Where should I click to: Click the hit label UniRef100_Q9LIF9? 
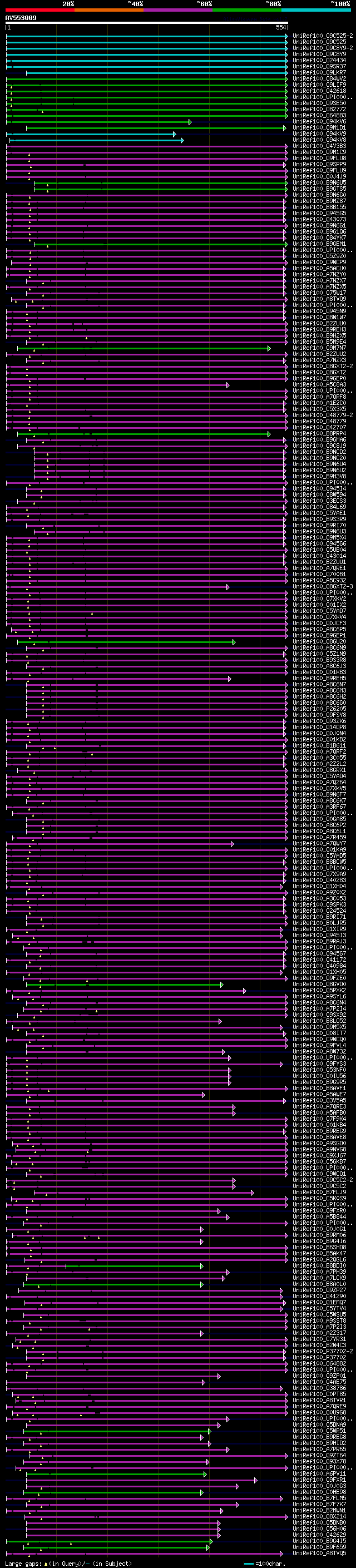click(319, 85)
